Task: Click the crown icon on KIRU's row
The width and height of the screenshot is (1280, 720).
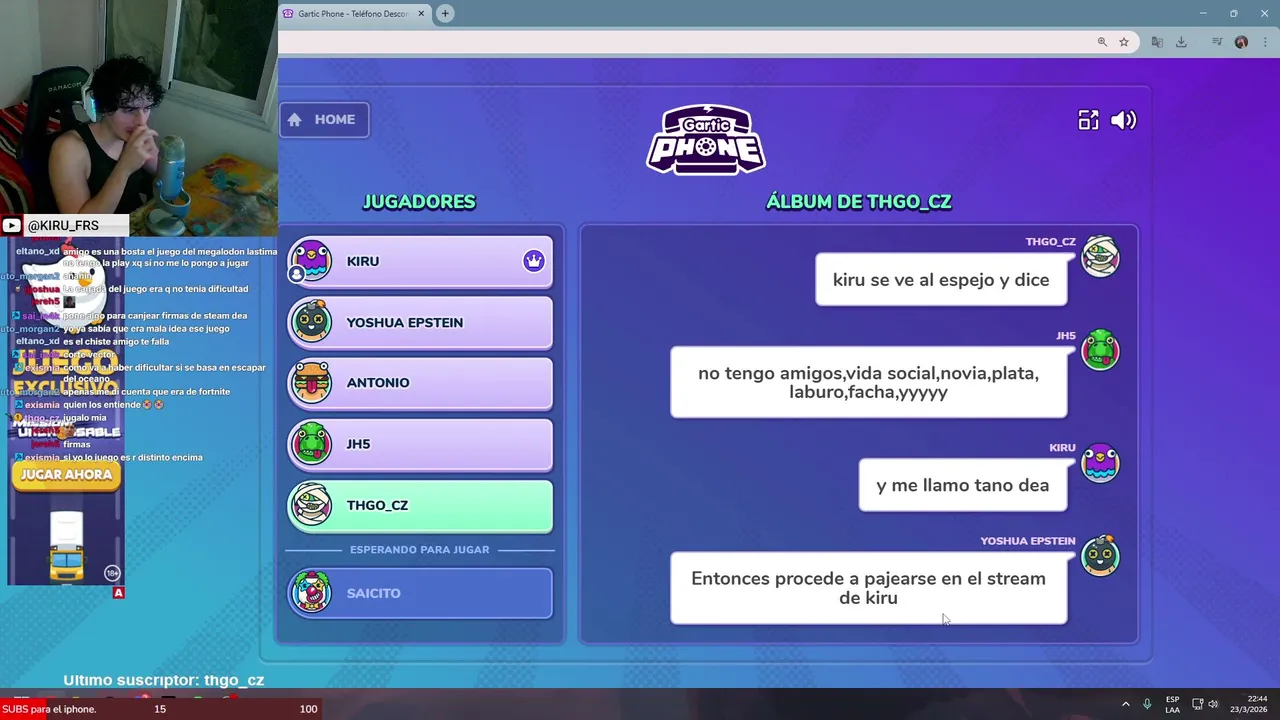Action: (533, 261)
